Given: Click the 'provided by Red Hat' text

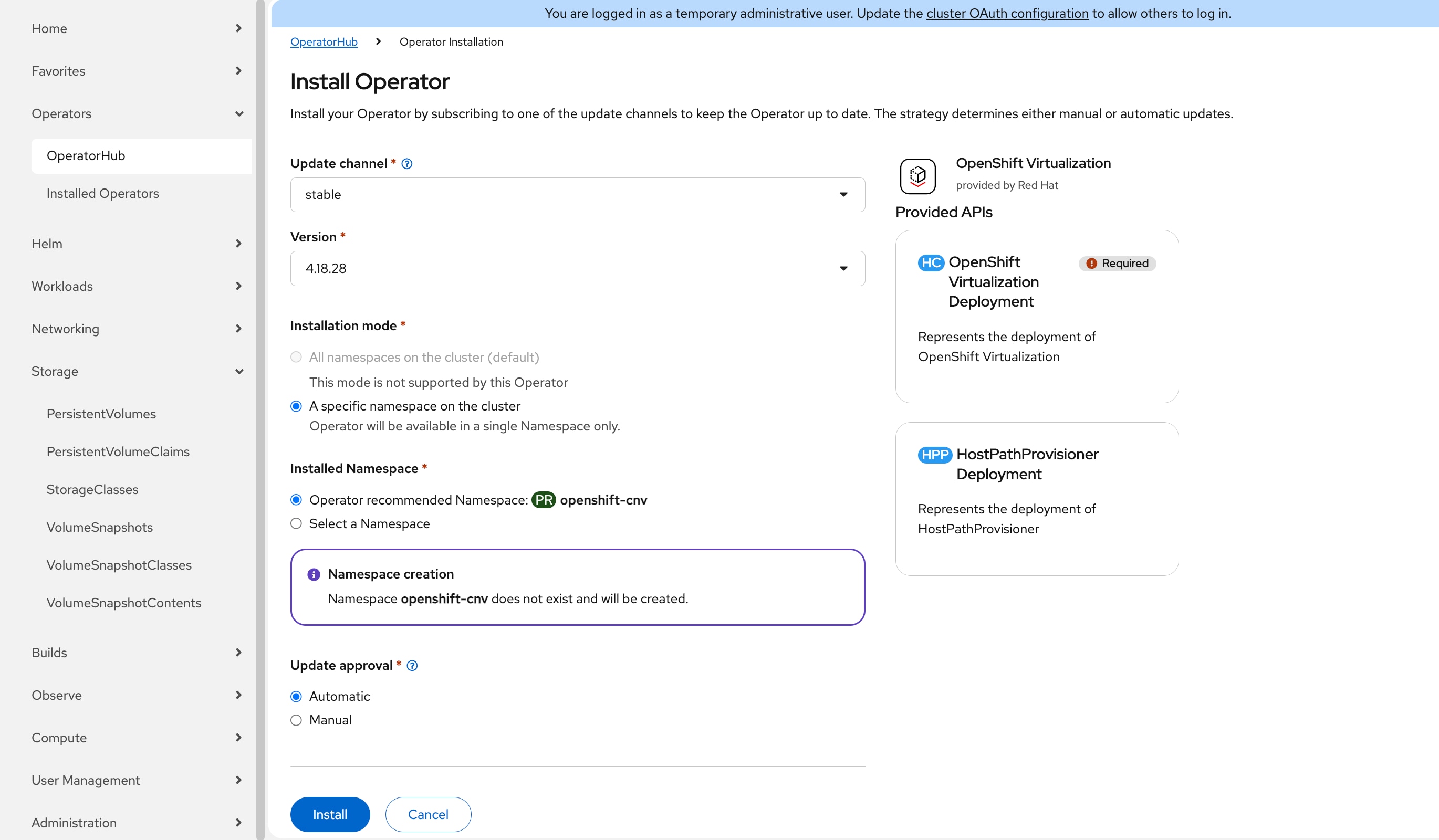Looking at the screenshot, I should [1007, 185].
